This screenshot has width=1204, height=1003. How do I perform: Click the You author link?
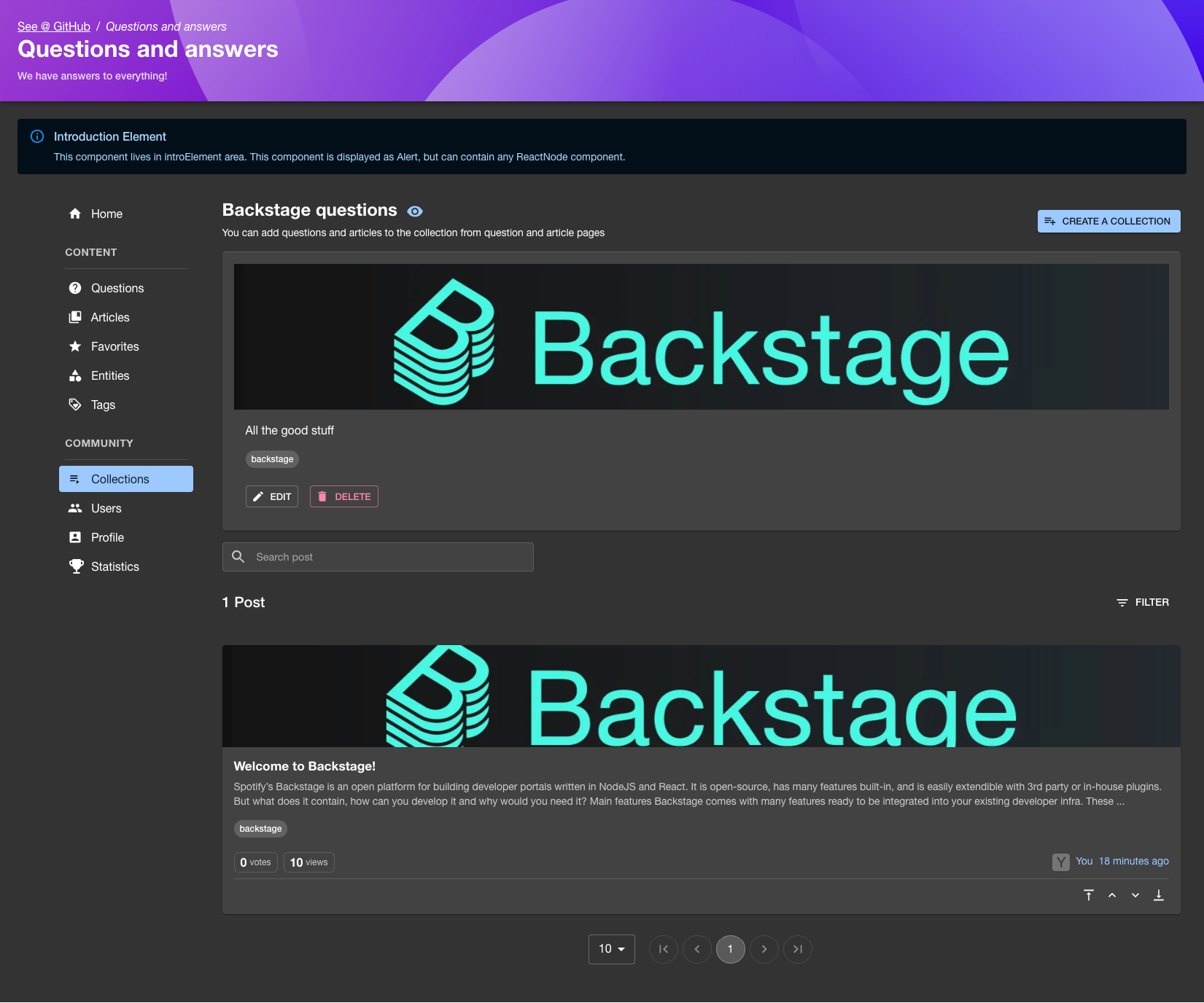tap(1084, 861)
